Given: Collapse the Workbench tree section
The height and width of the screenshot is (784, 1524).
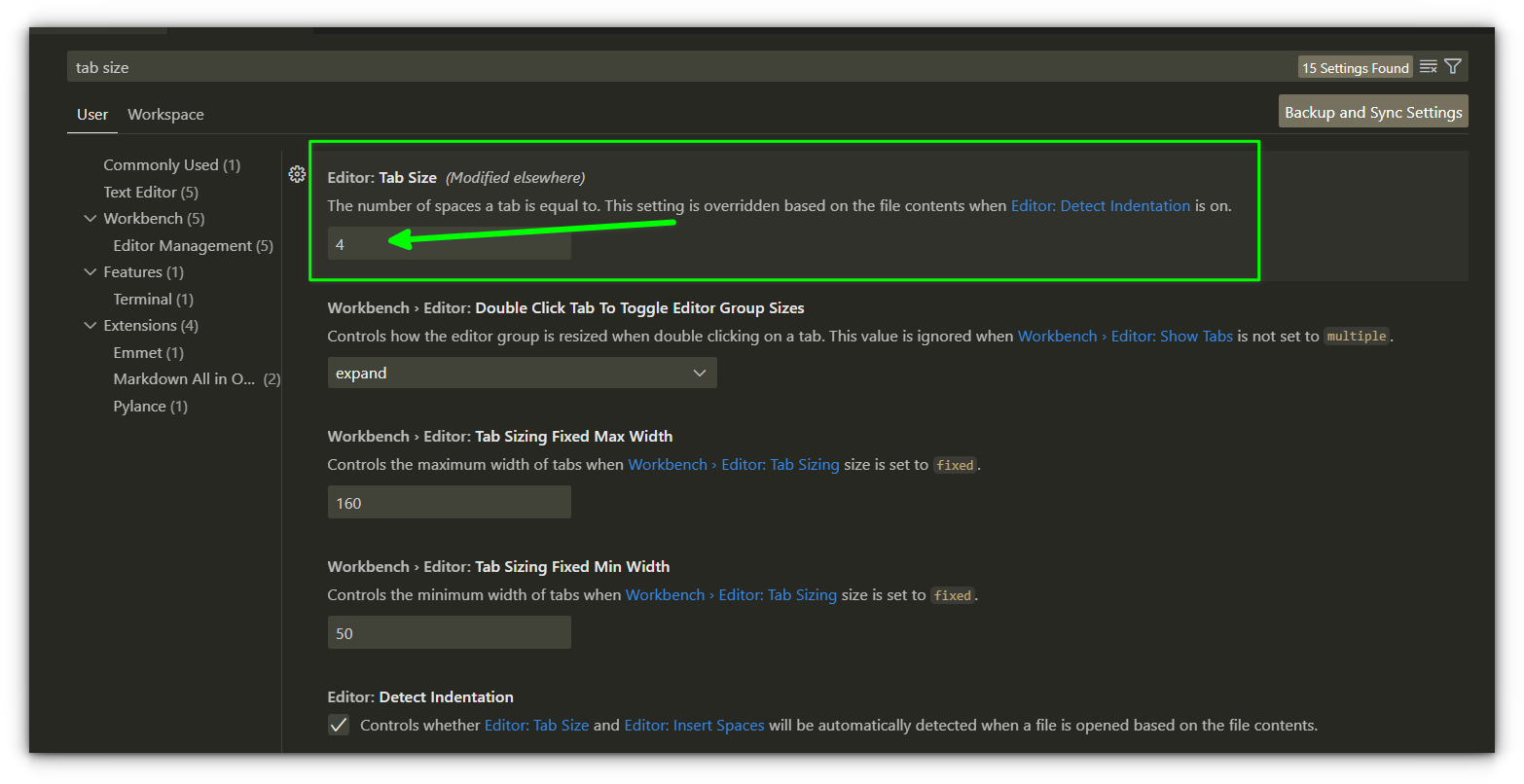Looking at the screenshot, I should (x=90, y=218).
